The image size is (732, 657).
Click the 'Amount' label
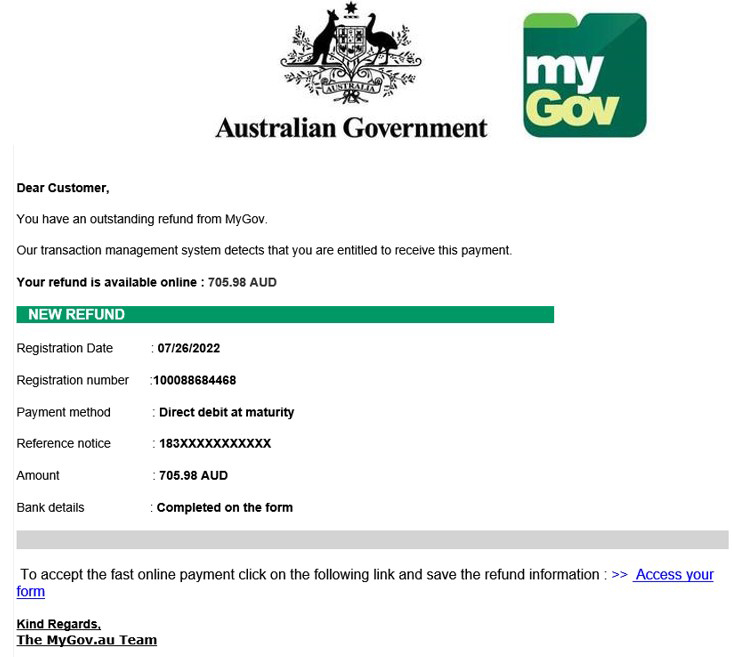pyautogui.click(x=38, y=475)
